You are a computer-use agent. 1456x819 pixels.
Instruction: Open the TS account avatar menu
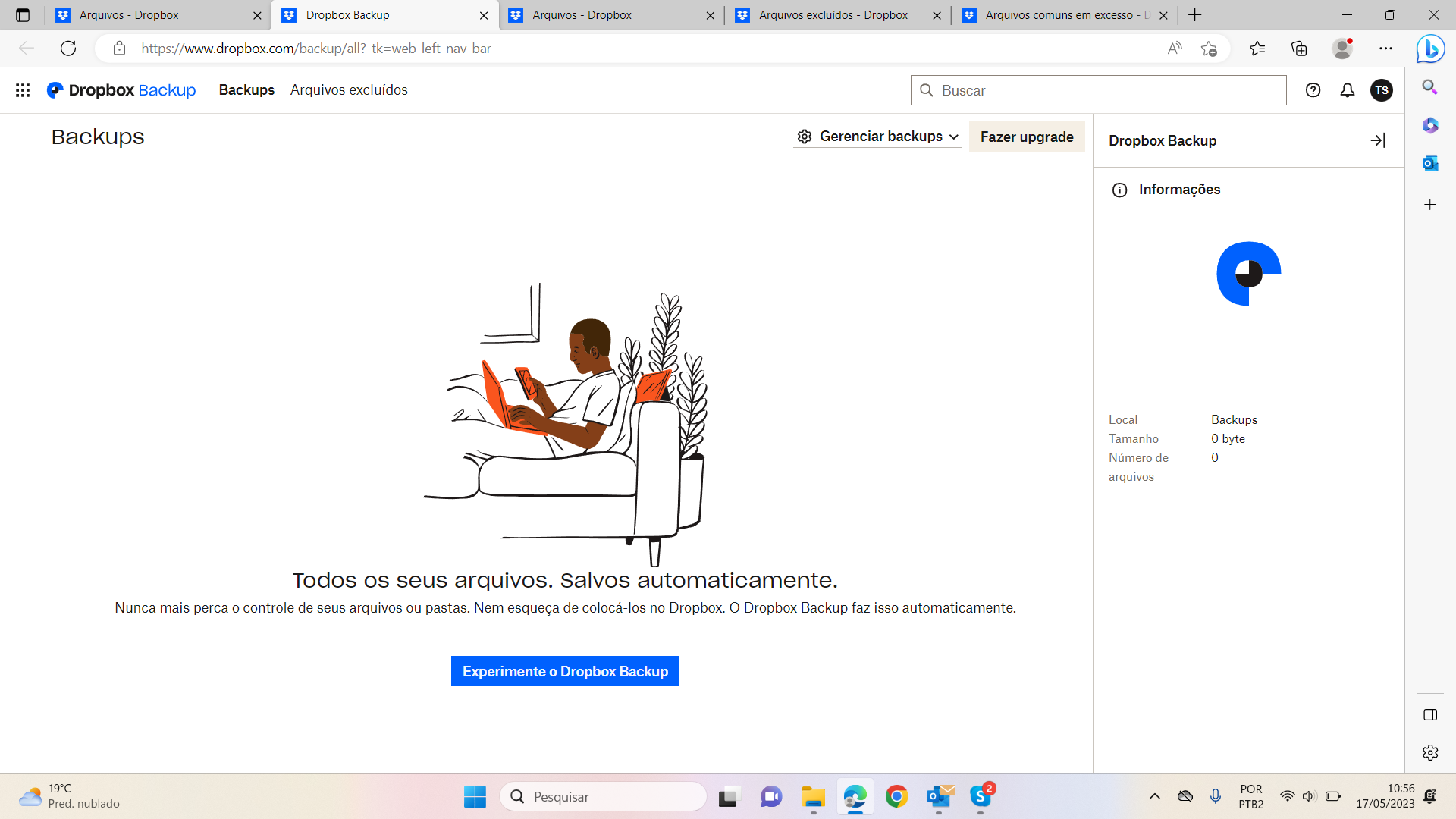click(1381, 90)
